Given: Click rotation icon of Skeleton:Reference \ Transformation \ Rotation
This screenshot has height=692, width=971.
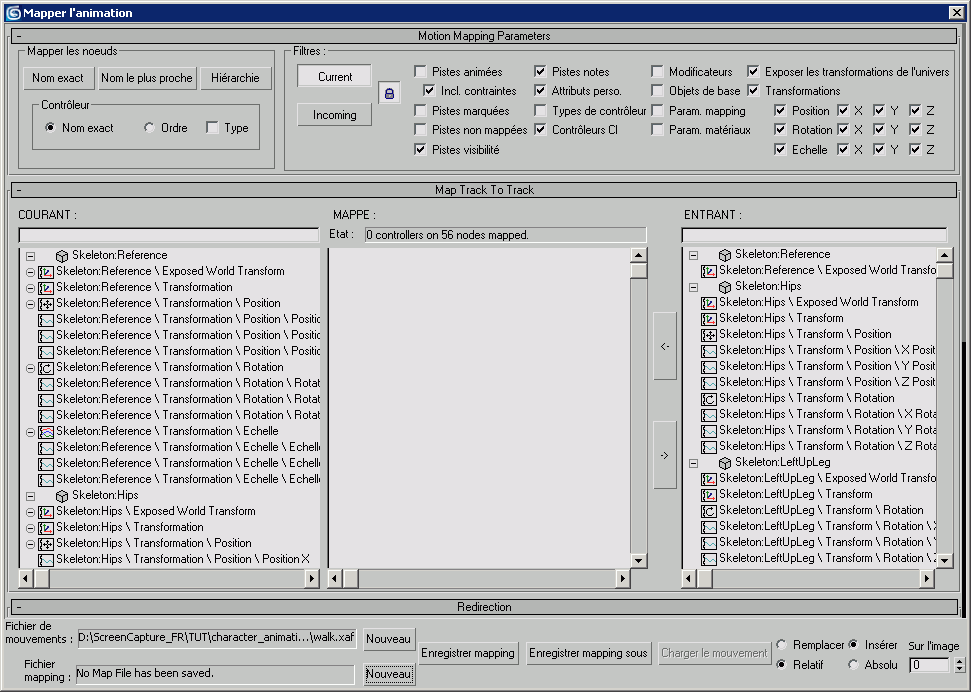Looking at the screenshot, I should 46,367.
